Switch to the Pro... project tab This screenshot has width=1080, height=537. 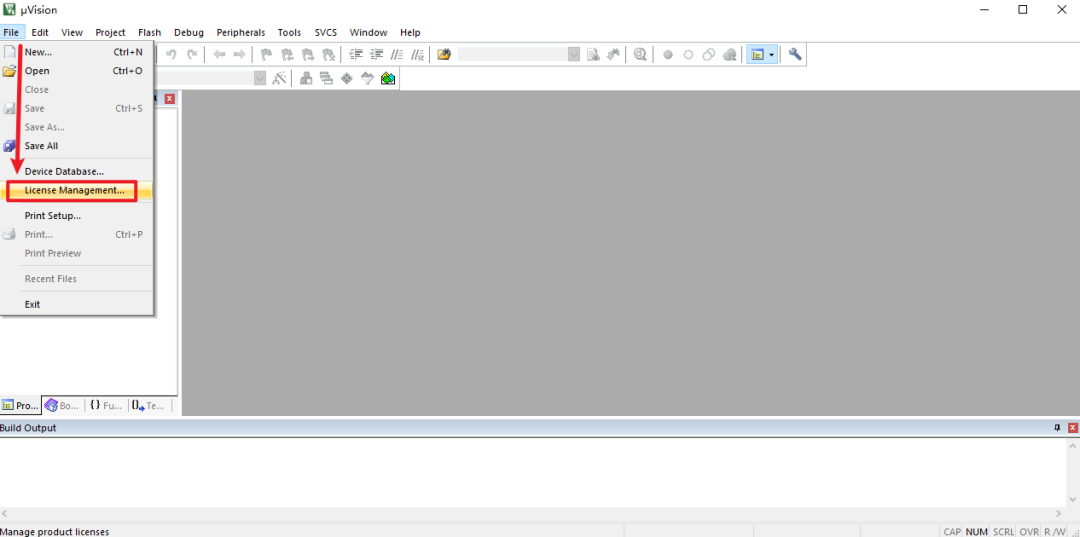tap(21, 406)
